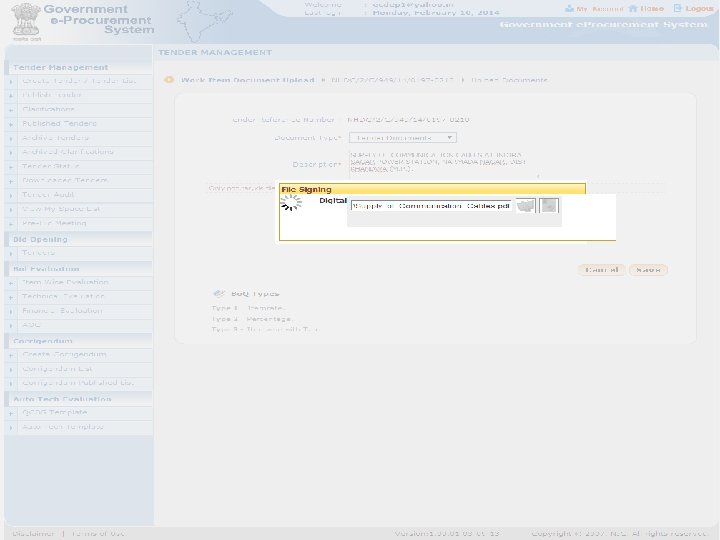Open Pre-Bid Meeting sidebar item
This screenshot has height=540, width=720.
point(54,223)
